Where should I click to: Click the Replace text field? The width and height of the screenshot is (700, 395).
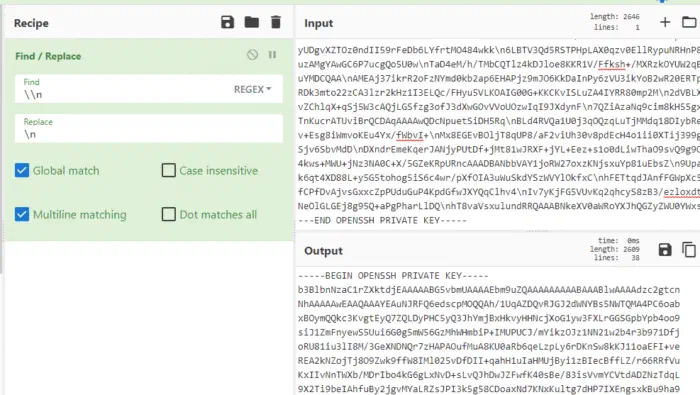149,129
